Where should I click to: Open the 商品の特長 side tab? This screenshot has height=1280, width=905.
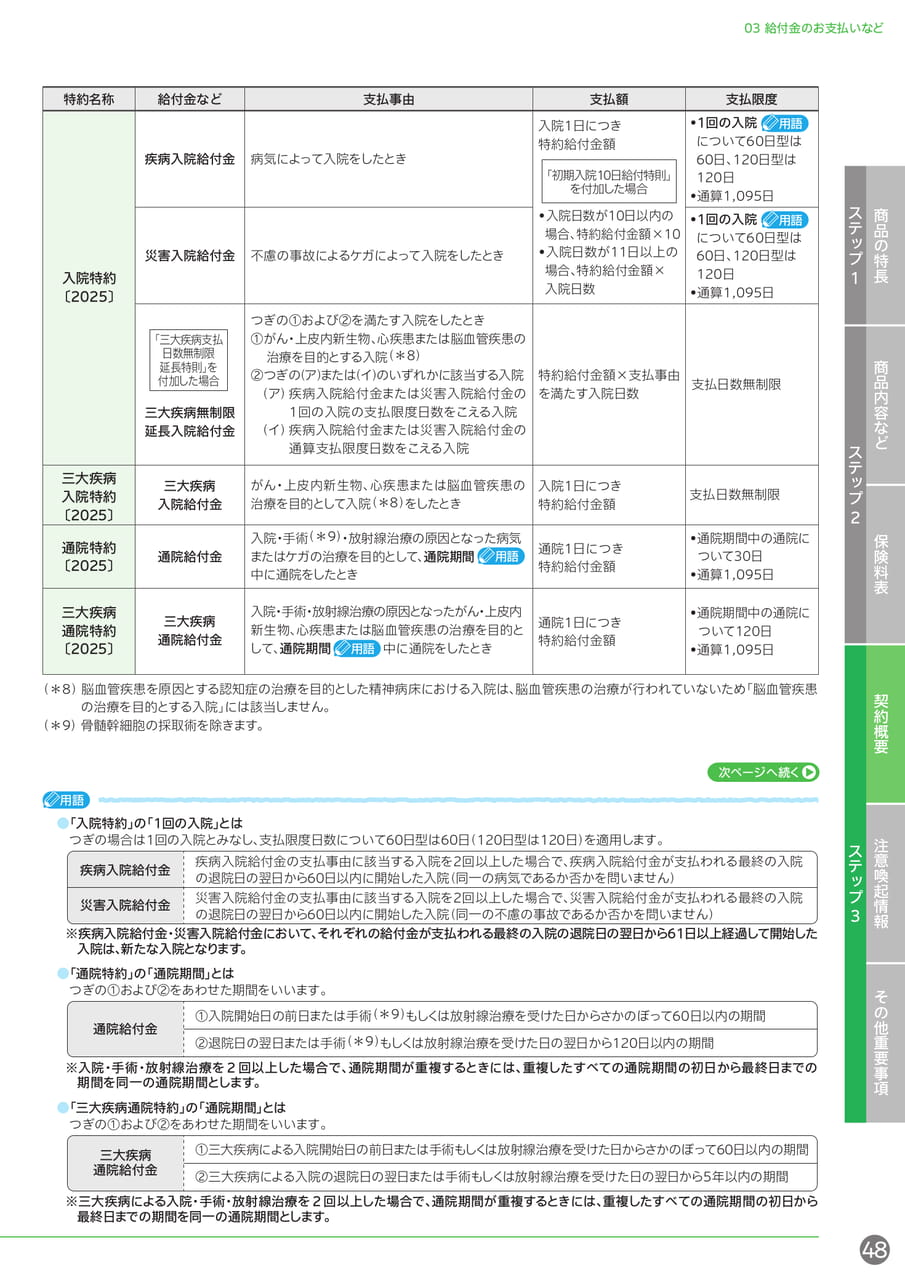tap(885, 245)
